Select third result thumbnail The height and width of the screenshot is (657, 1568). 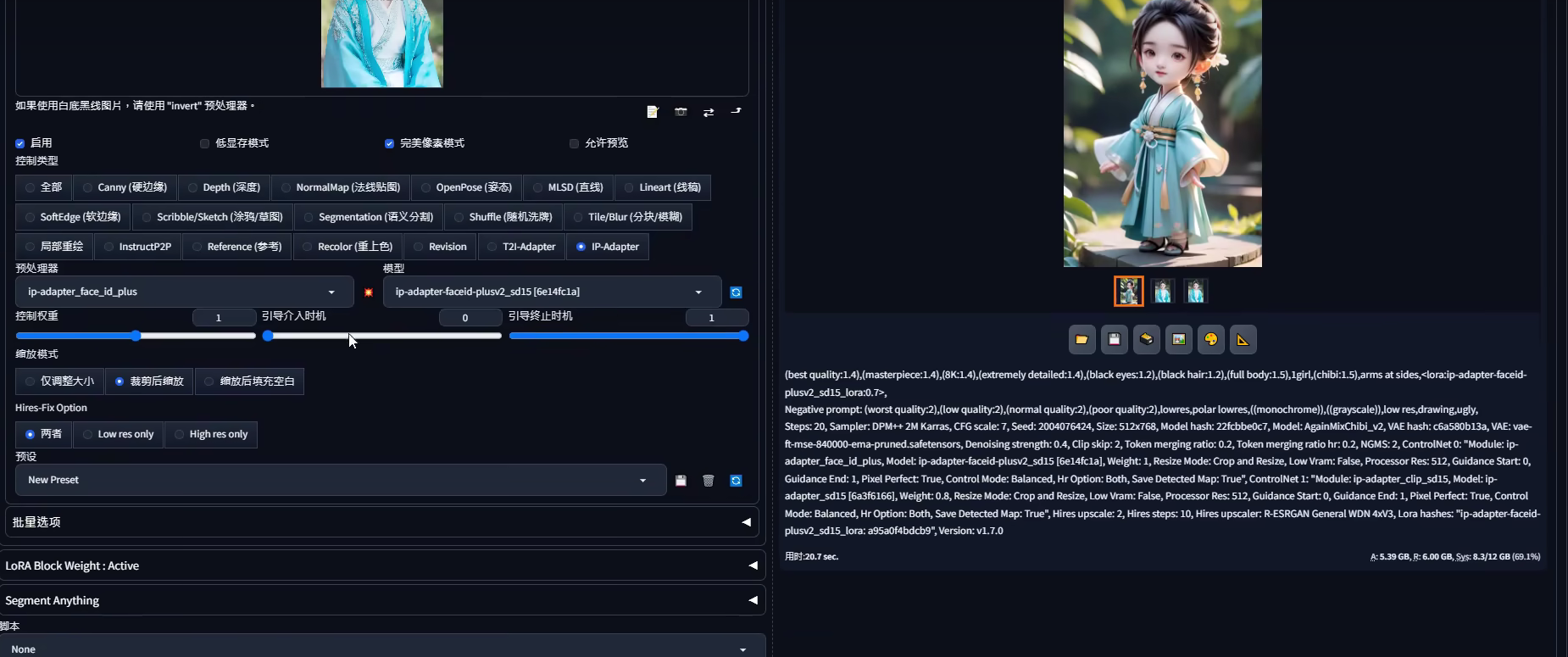pos(1196,292)
